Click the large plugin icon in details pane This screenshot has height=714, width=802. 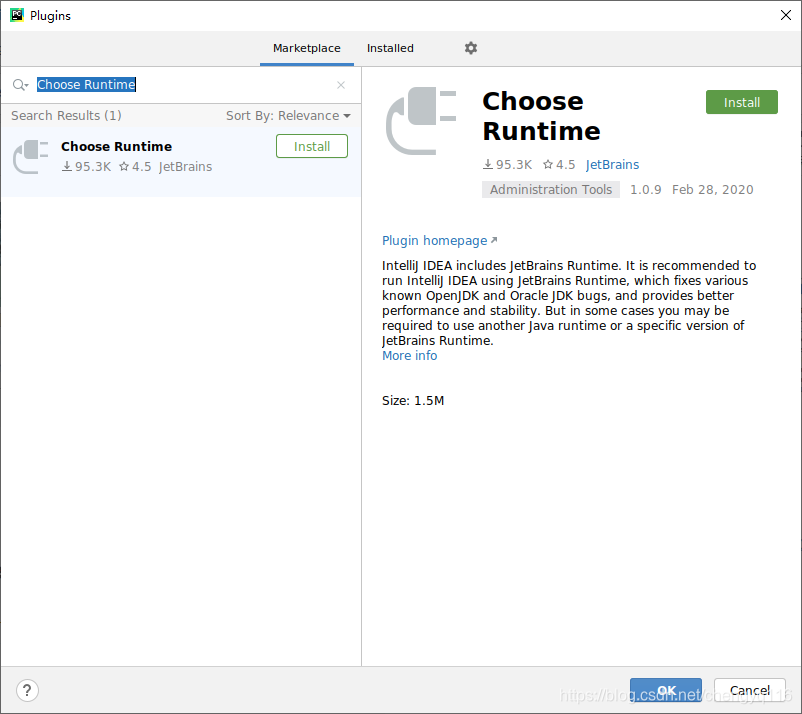[420, 121]
